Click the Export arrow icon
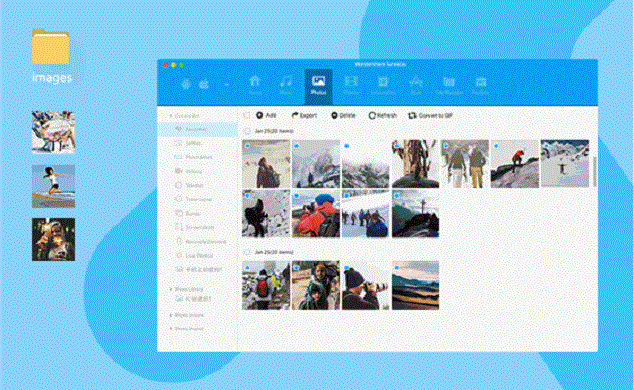 pos(295,116)
